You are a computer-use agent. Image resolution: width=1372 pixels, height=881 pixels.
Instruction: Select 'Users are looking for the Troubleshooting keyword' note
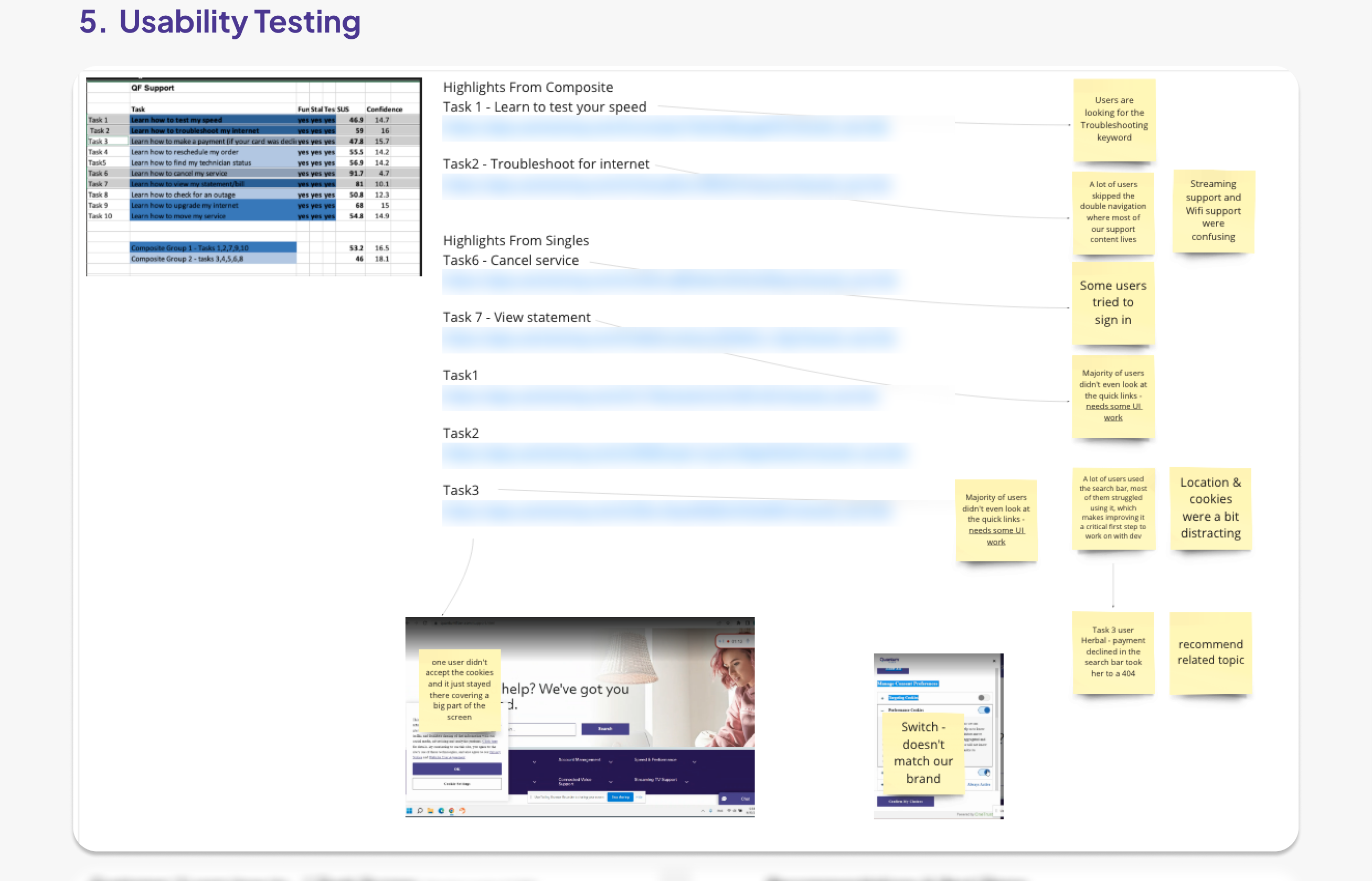pos(1114,120)
